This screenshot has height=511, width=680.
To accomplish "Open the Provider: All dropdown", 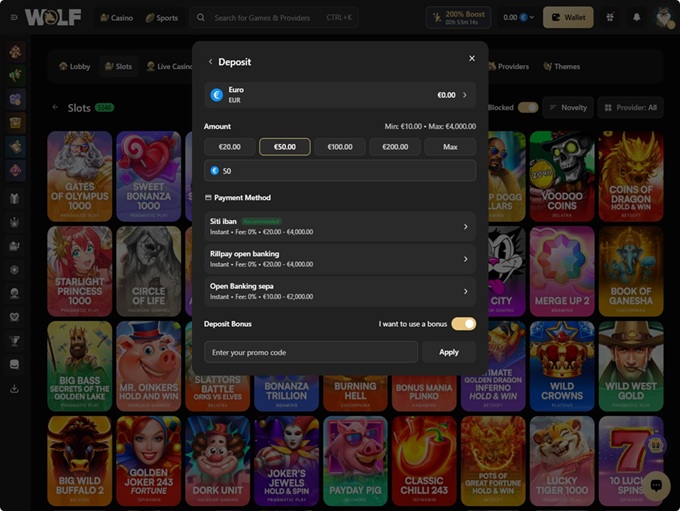I will [631, 108].
